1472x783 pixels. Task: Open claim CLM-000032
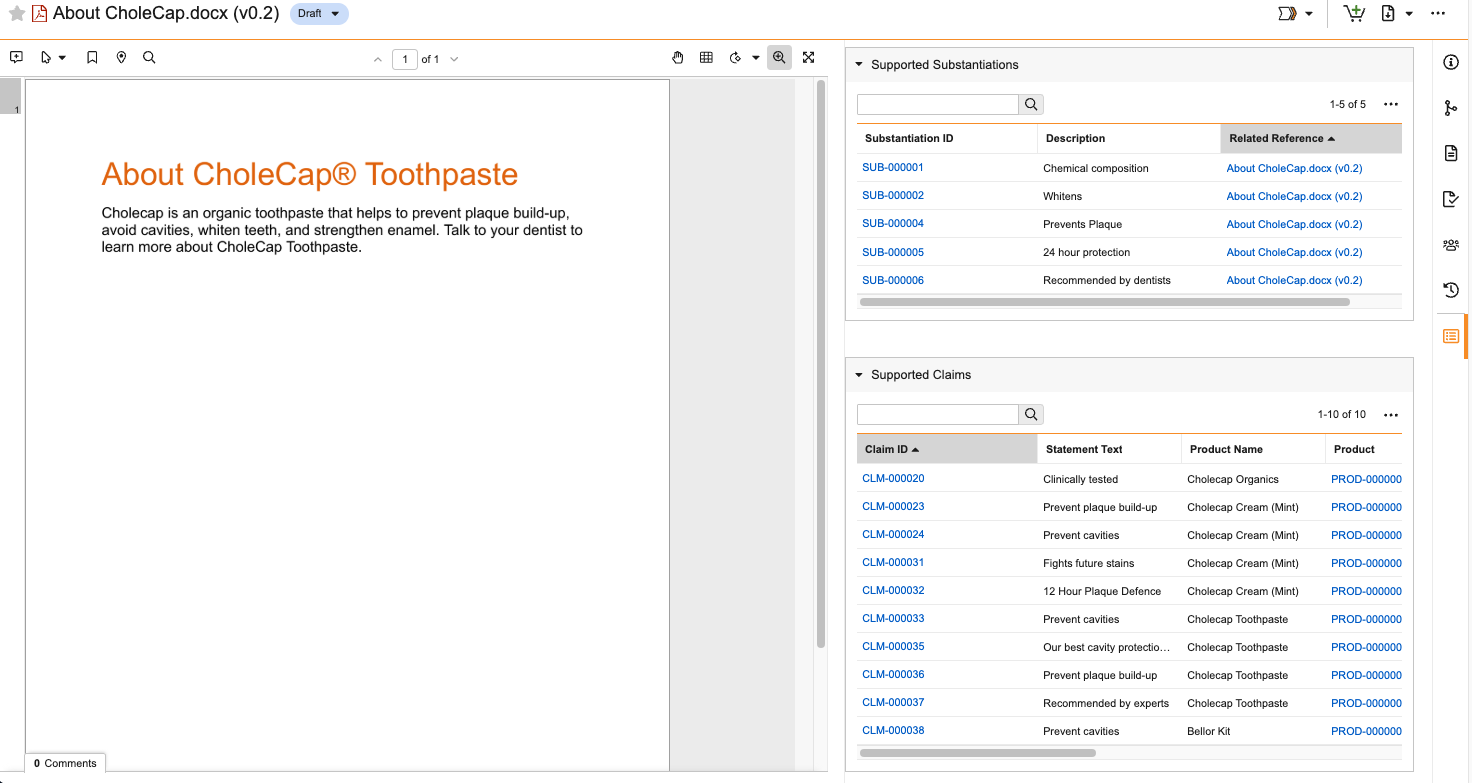point(893,590)
